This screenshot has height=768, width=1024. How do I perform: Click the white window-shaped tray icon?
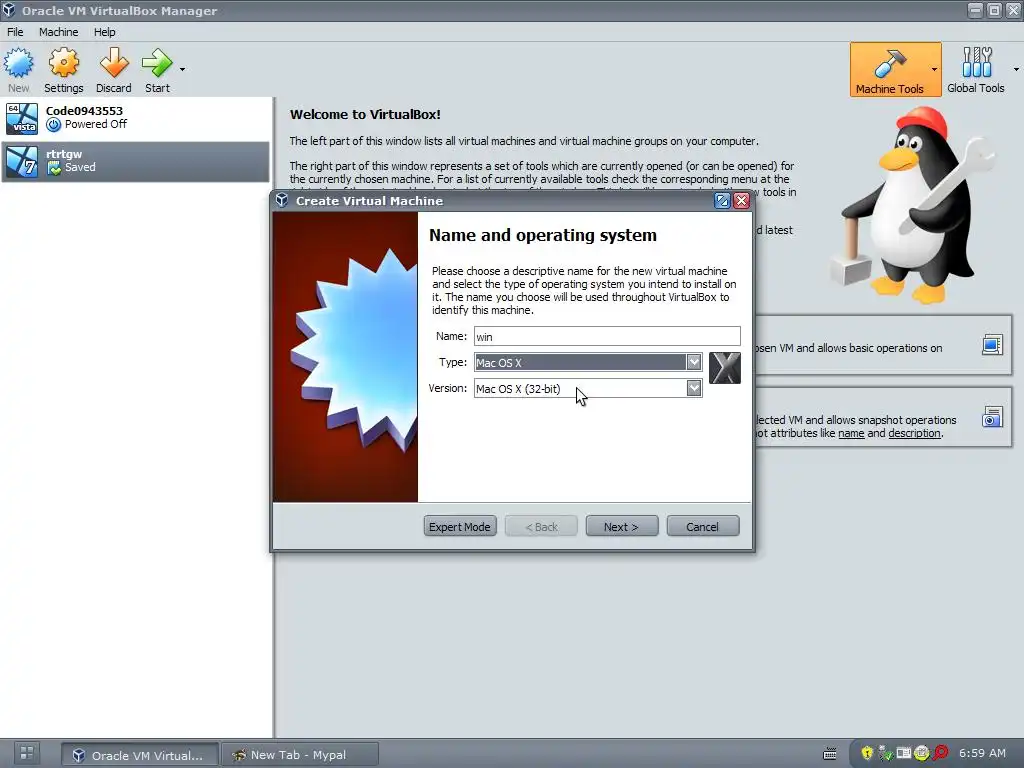pyautogui.click(x=904, y=753)
